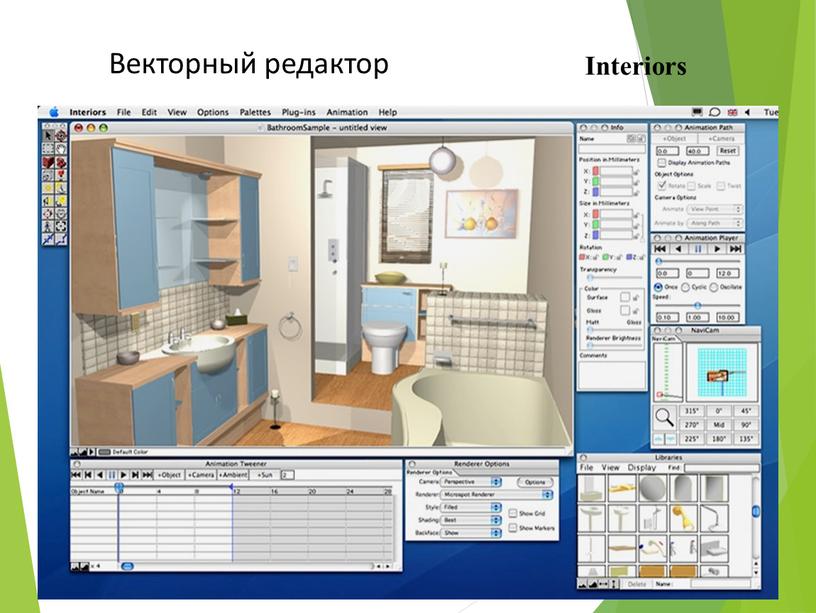816x613 pixels.
Task: Play forward in Animation Tweener
Action: pos(123,475)
